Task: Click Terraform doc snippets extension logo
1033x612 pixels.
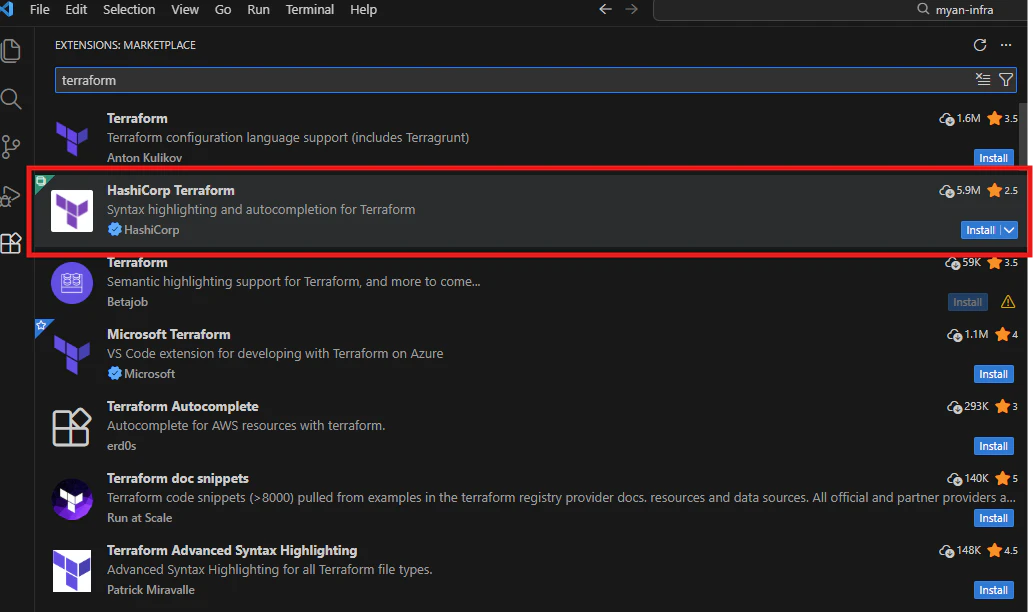Action: 72,499
